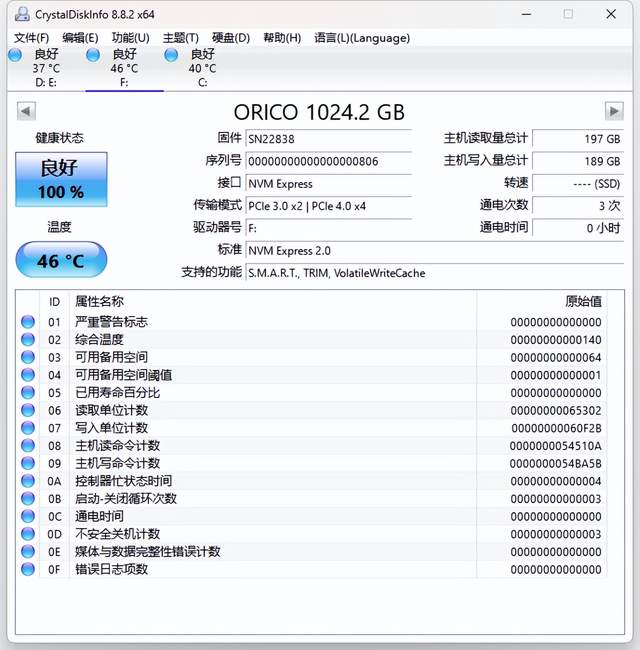Select raw value 0000000000140

point(555,340)
